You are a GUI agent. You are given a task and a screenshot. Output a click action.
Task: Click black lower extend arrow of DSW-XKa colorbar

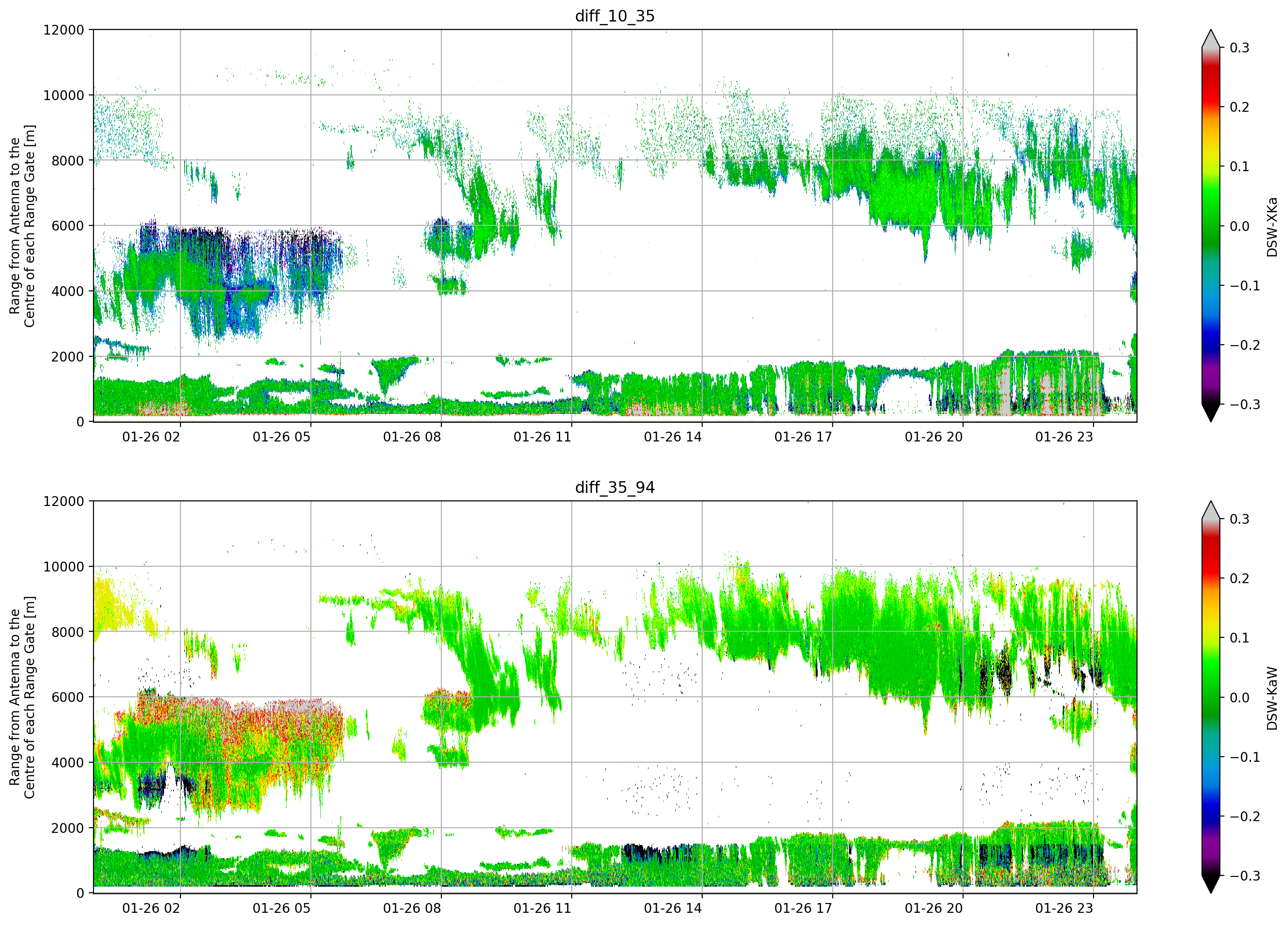click(1211, 412)
